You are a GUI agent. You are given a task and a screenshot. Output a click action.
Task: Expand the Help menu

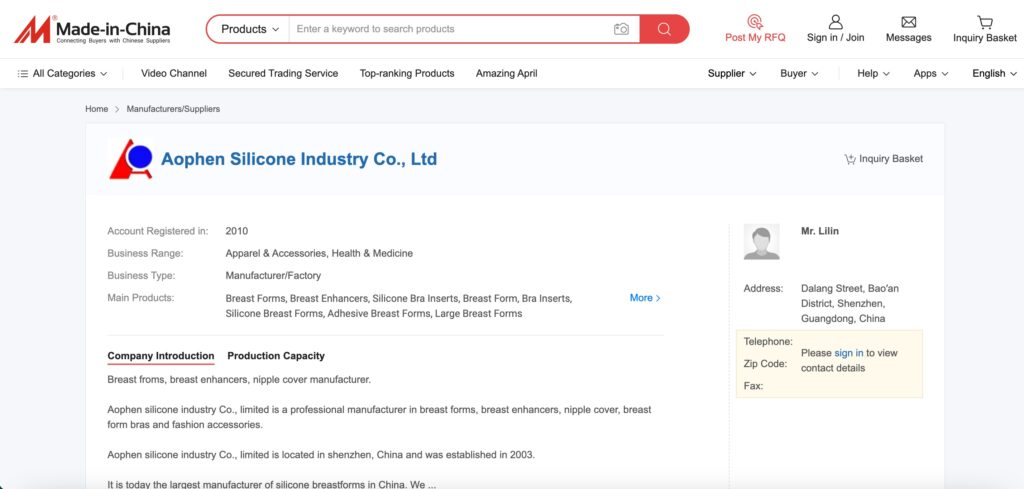(x=873, y=74)
